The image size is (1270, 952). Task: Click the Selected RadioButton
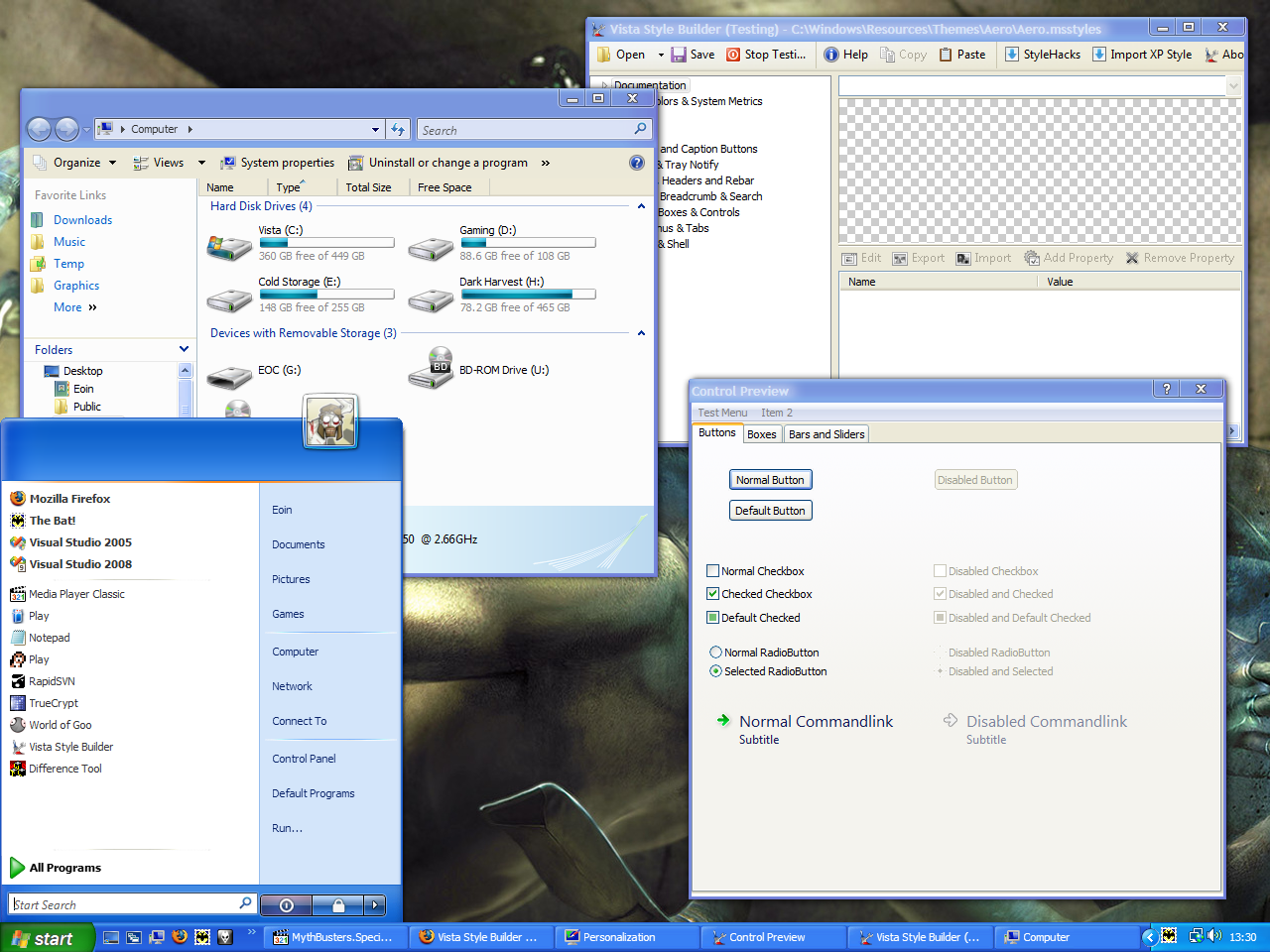[x=715, y=671]
